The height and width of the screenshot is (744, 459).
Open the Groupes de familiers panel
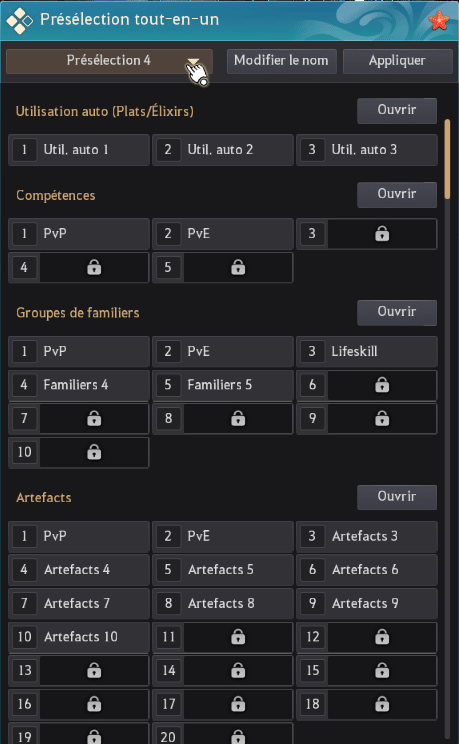point(397,312)
